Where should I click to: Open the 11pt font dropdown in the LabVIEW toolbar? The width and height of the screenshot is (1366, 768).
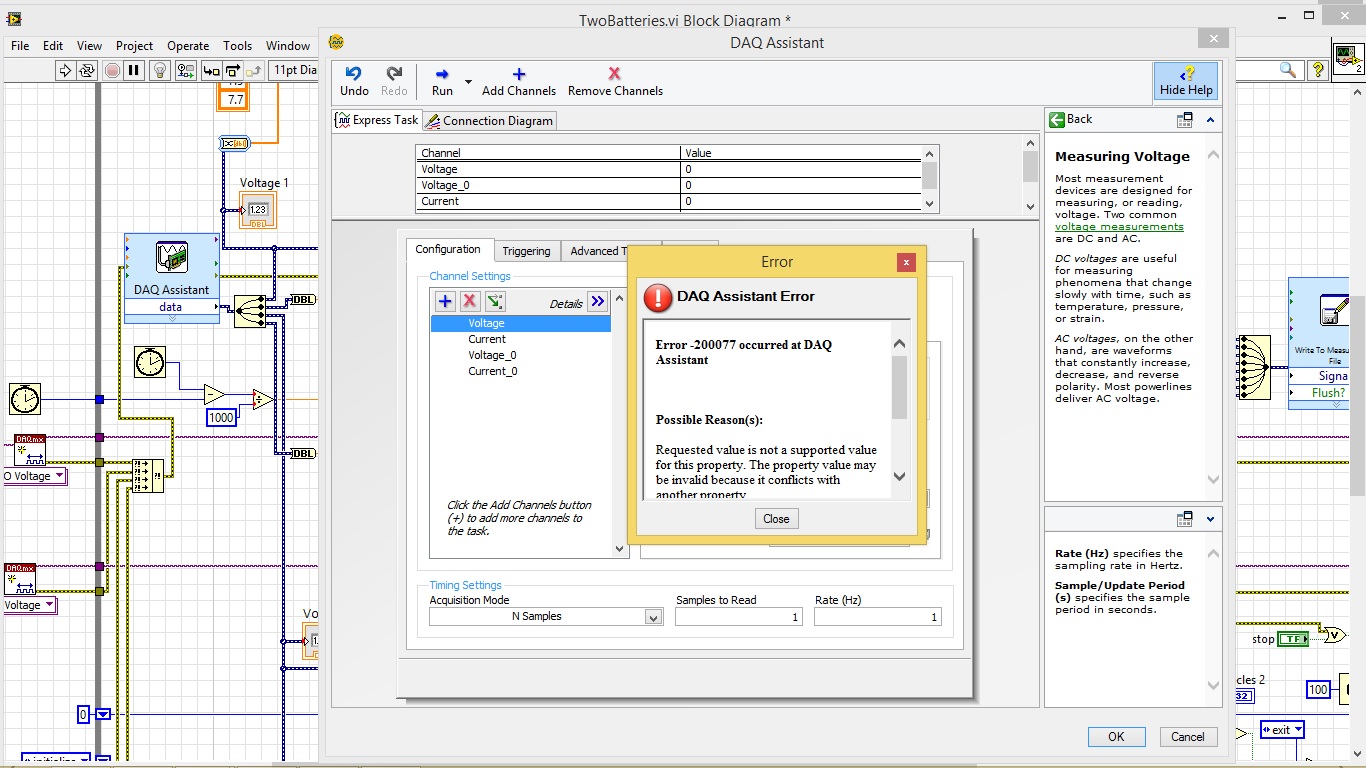(x=294, y=70)
